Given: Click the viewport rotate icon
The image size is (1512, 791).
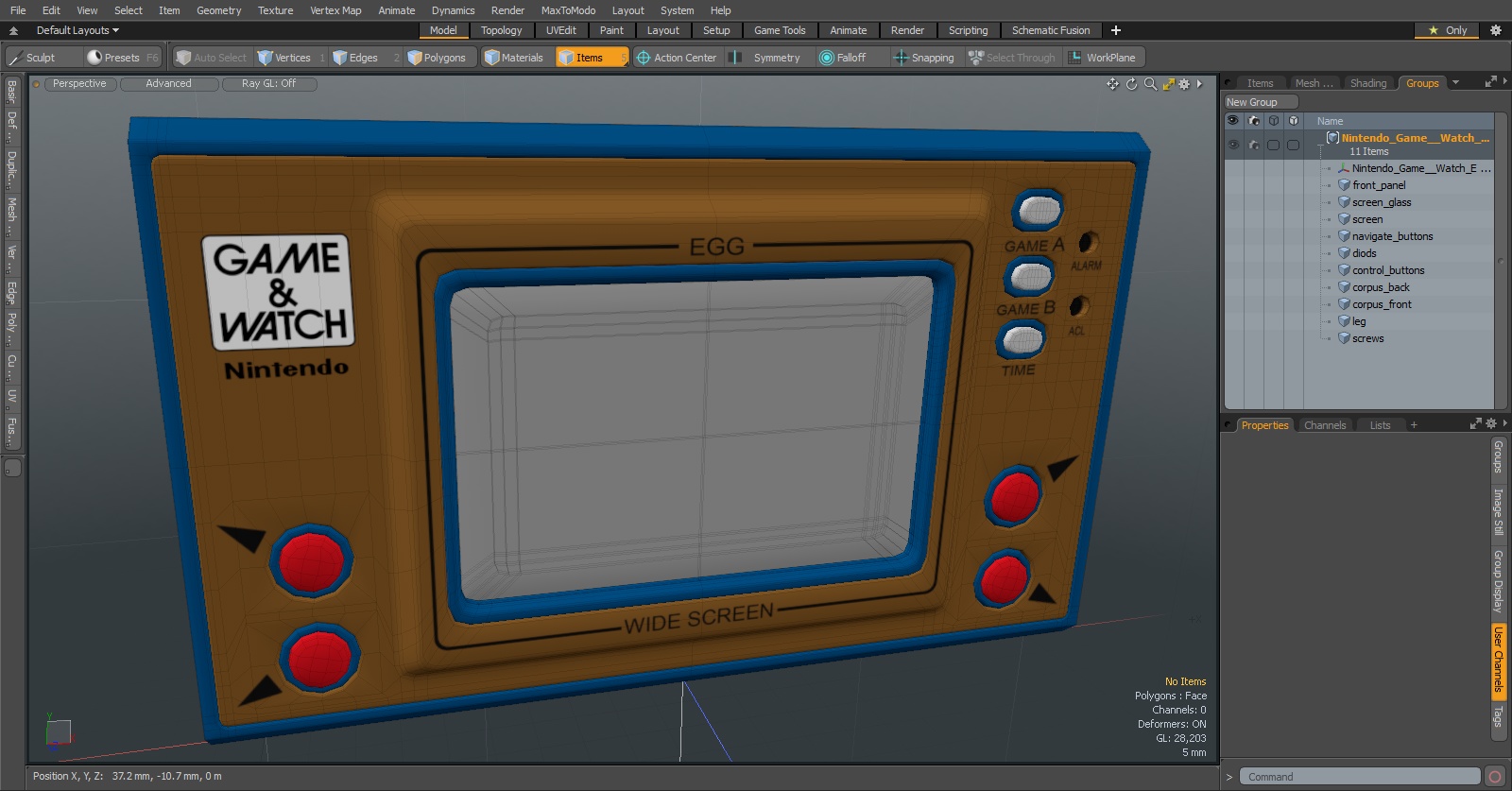Looking at the screenshot, I should (1131, 84).
